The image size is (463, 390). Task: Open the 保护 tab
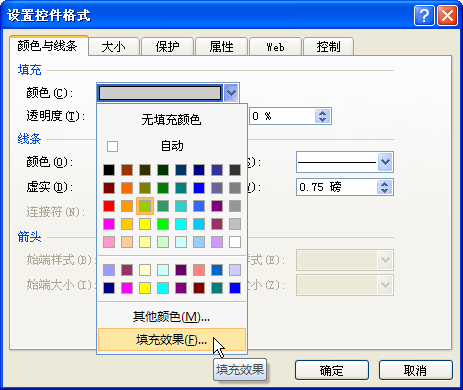[168, 46]
